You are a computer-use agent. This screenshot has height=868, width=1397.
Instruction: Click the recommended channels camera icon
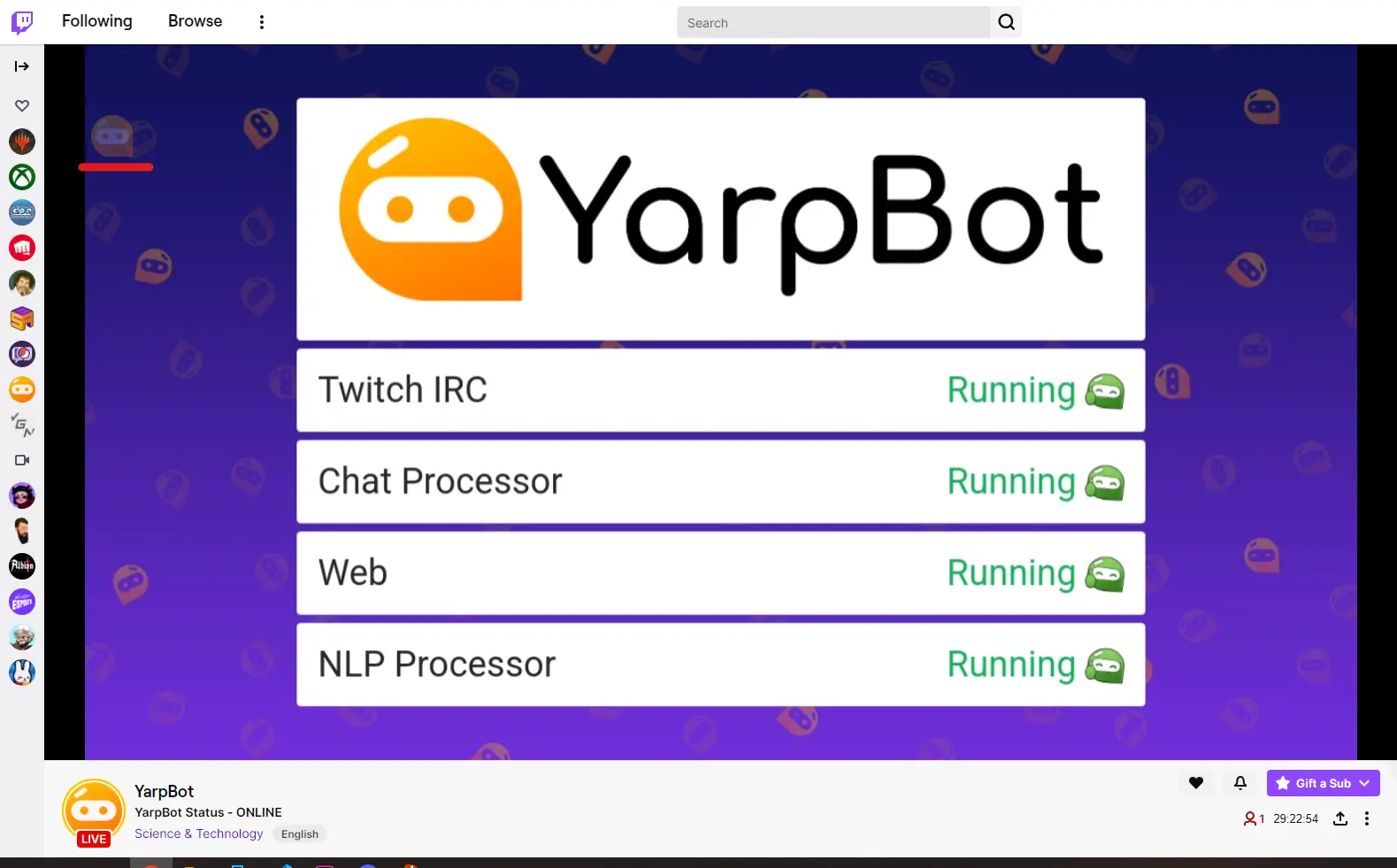(x=22, y=460)
